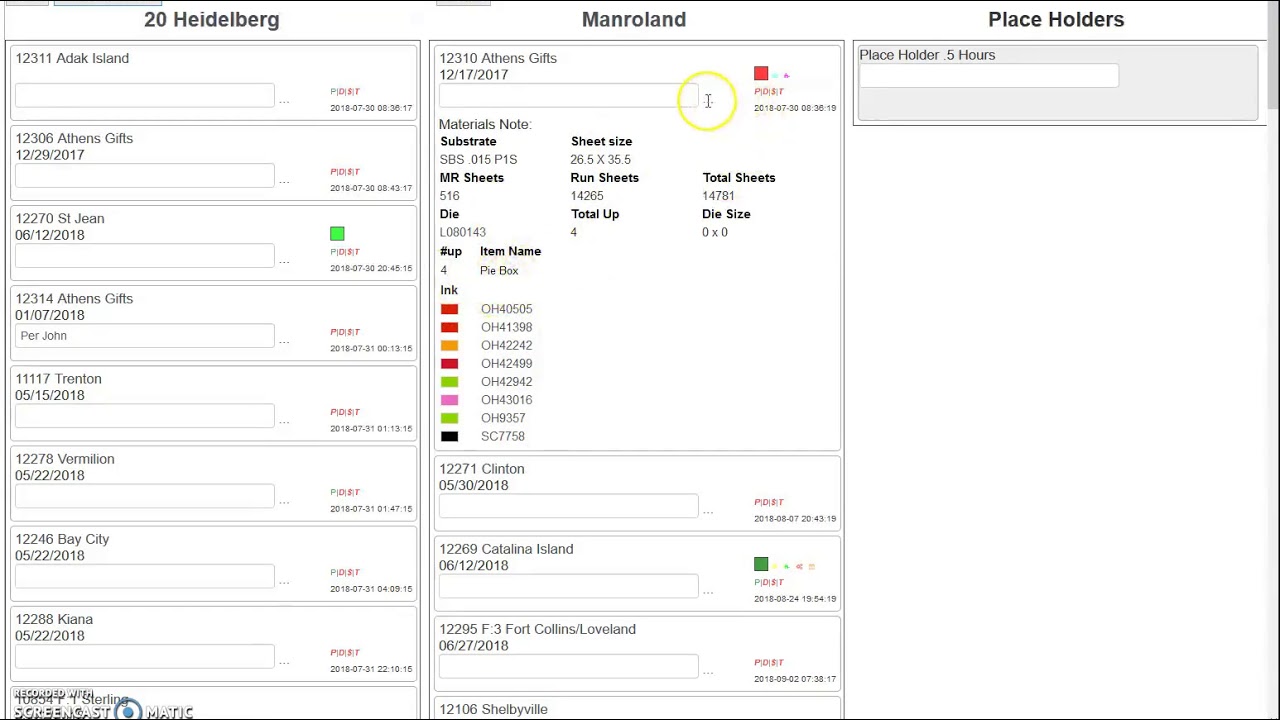Click the Total Sheets value 14781
This screenshot has height=720, width=1280.
(x=718, y=196)
